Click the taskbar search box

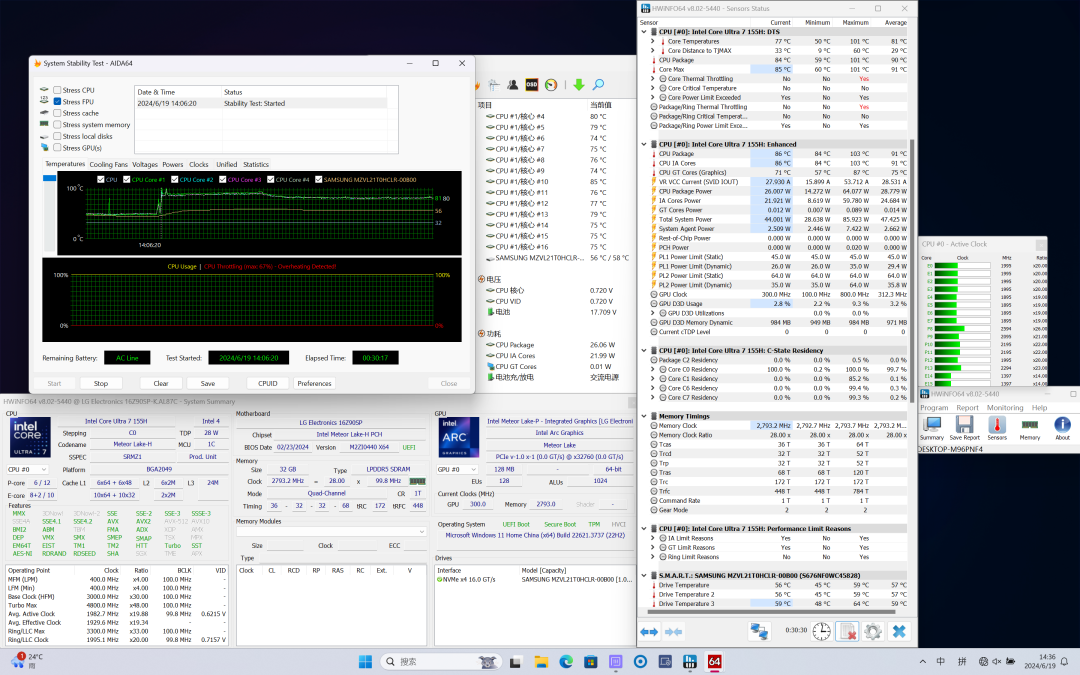pos(441,662)
